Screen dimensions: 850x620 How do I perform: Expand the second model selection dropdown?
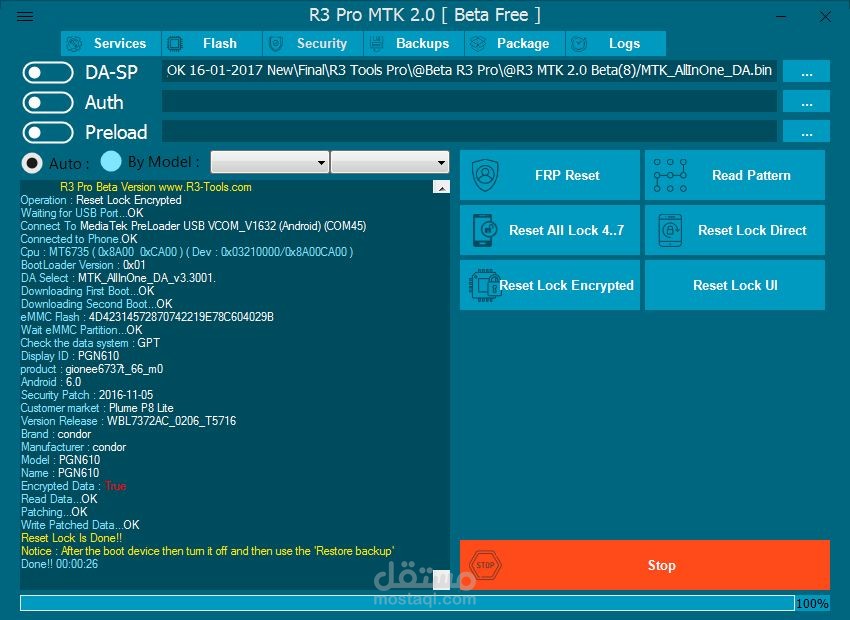[x=390, y=162]
